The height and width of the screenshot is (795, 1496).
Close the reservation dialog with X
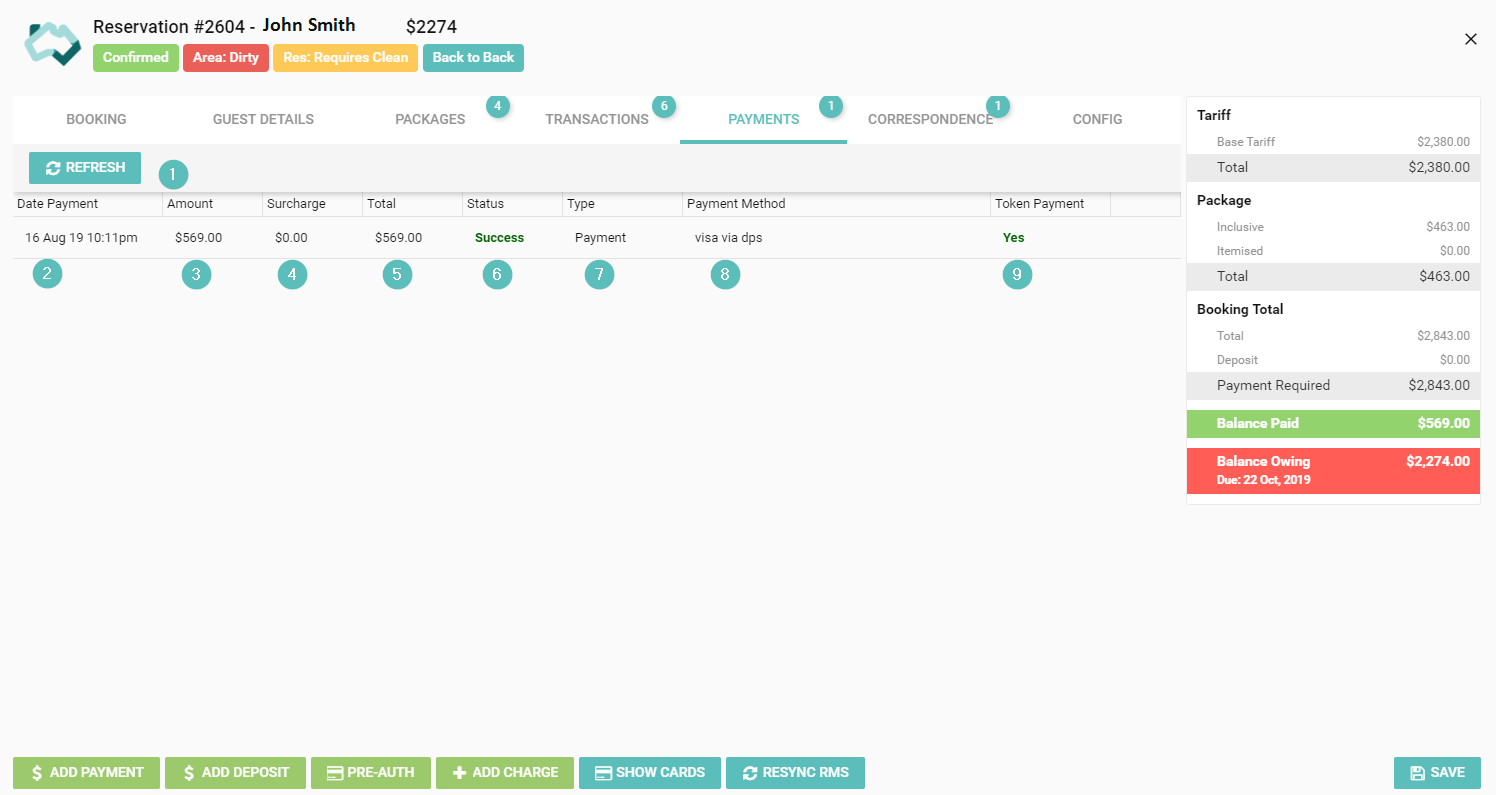point(1470,39)
